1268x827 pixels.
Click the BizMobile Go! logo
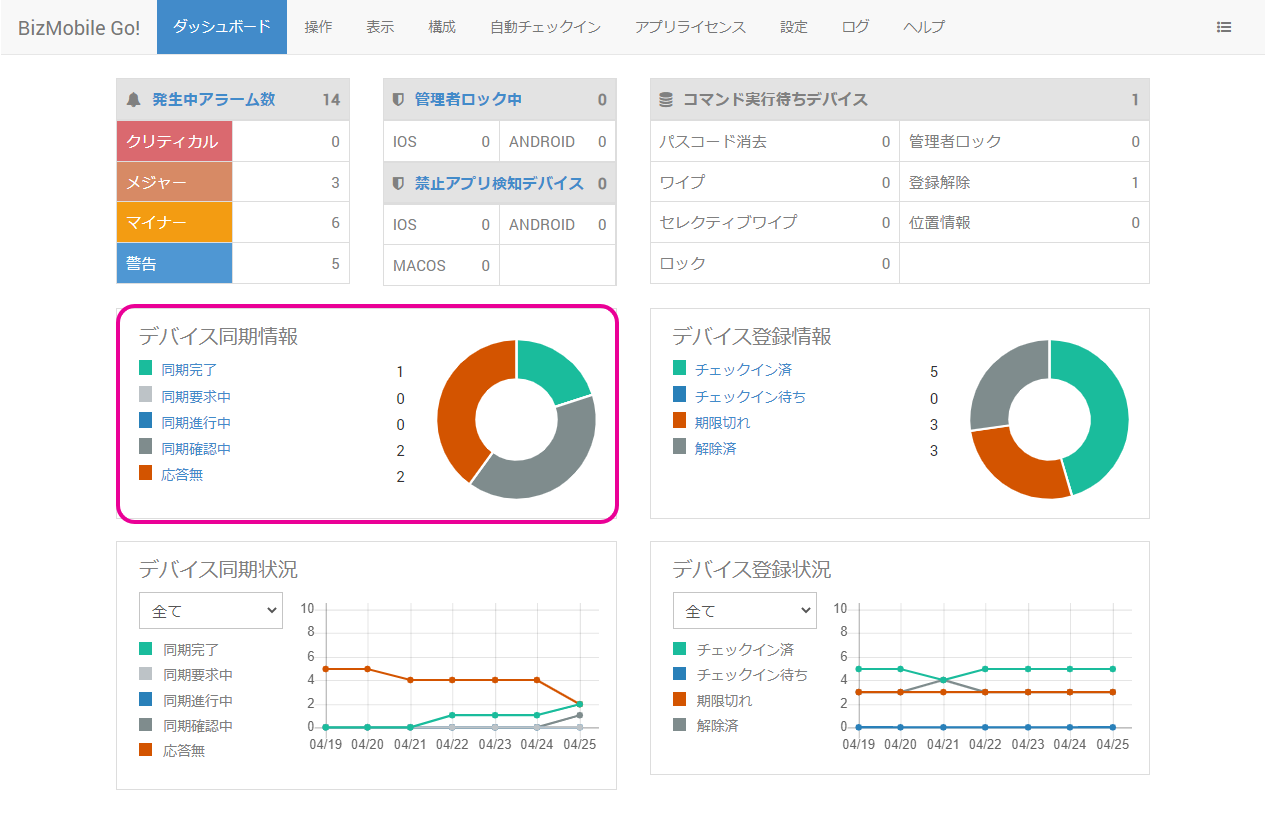79,27
